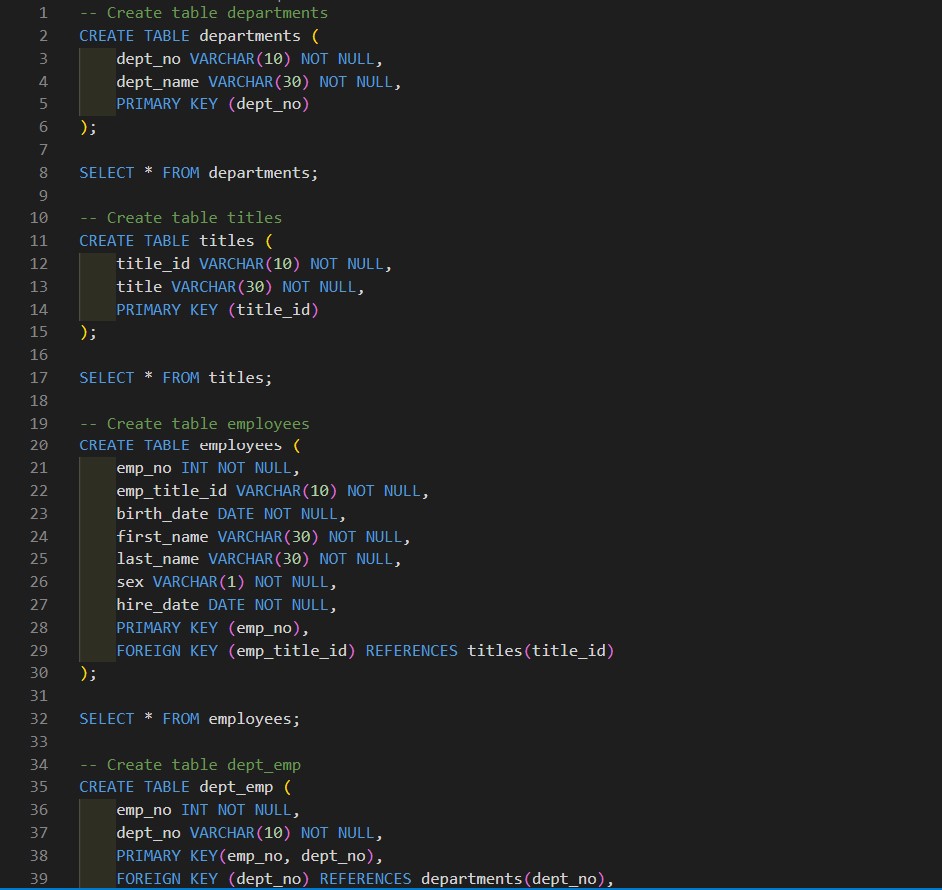Click 'PRIMARY KEY' on line 5
The height and width of the screenshot is (890, 942).
pos(167,104)
